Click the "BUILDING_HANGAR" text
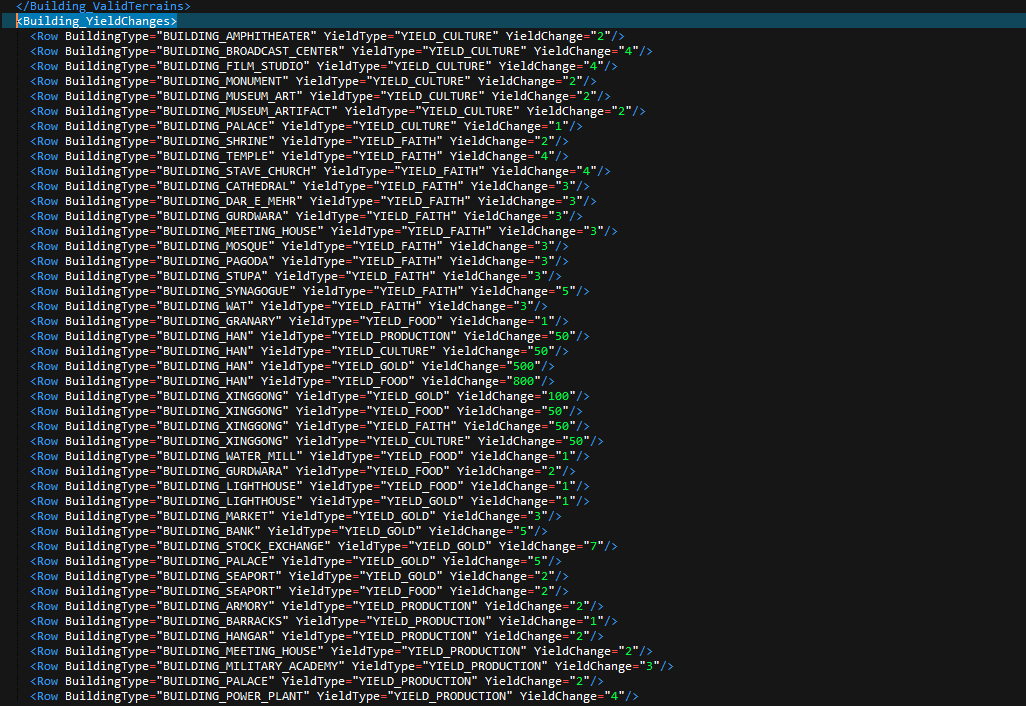Viewport: 1026px width, 706px height. (215, 637)
